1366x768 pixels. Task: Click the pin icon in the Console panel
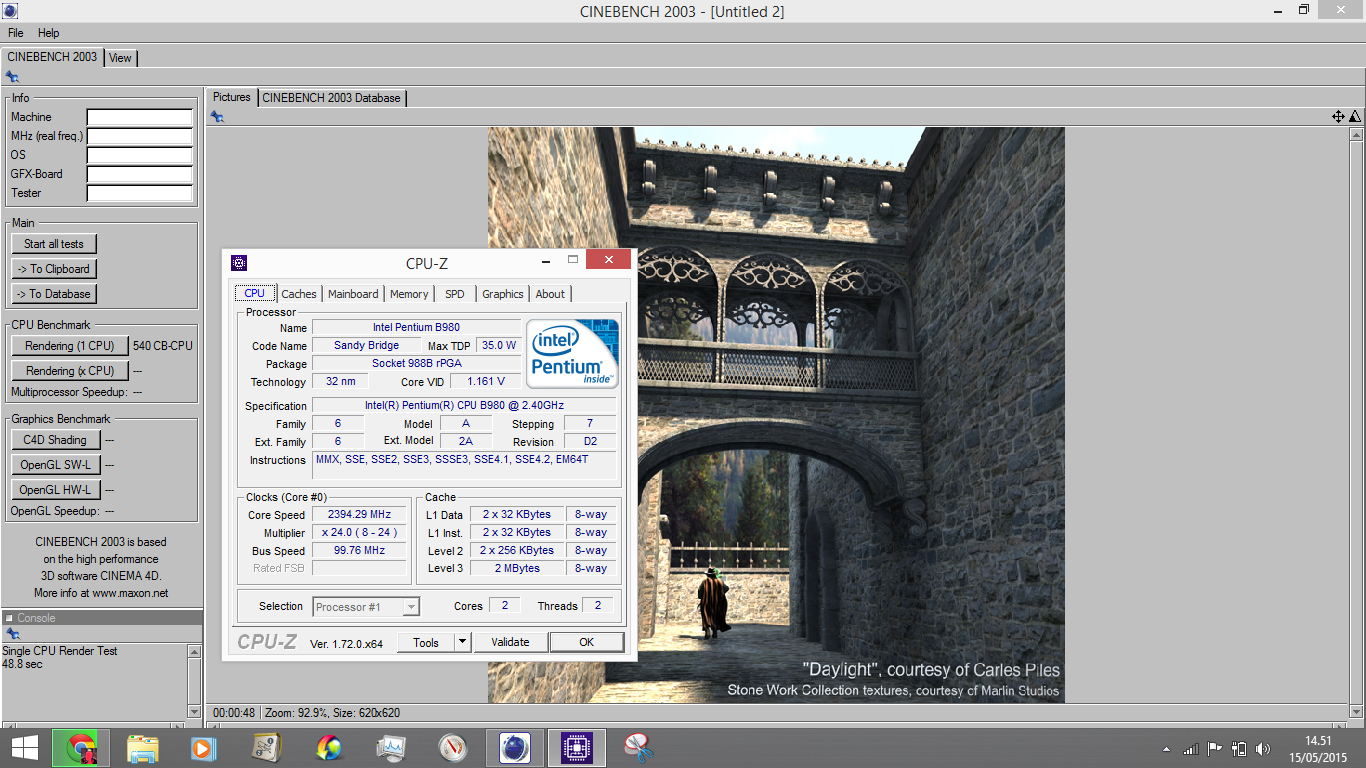point(12,634)
